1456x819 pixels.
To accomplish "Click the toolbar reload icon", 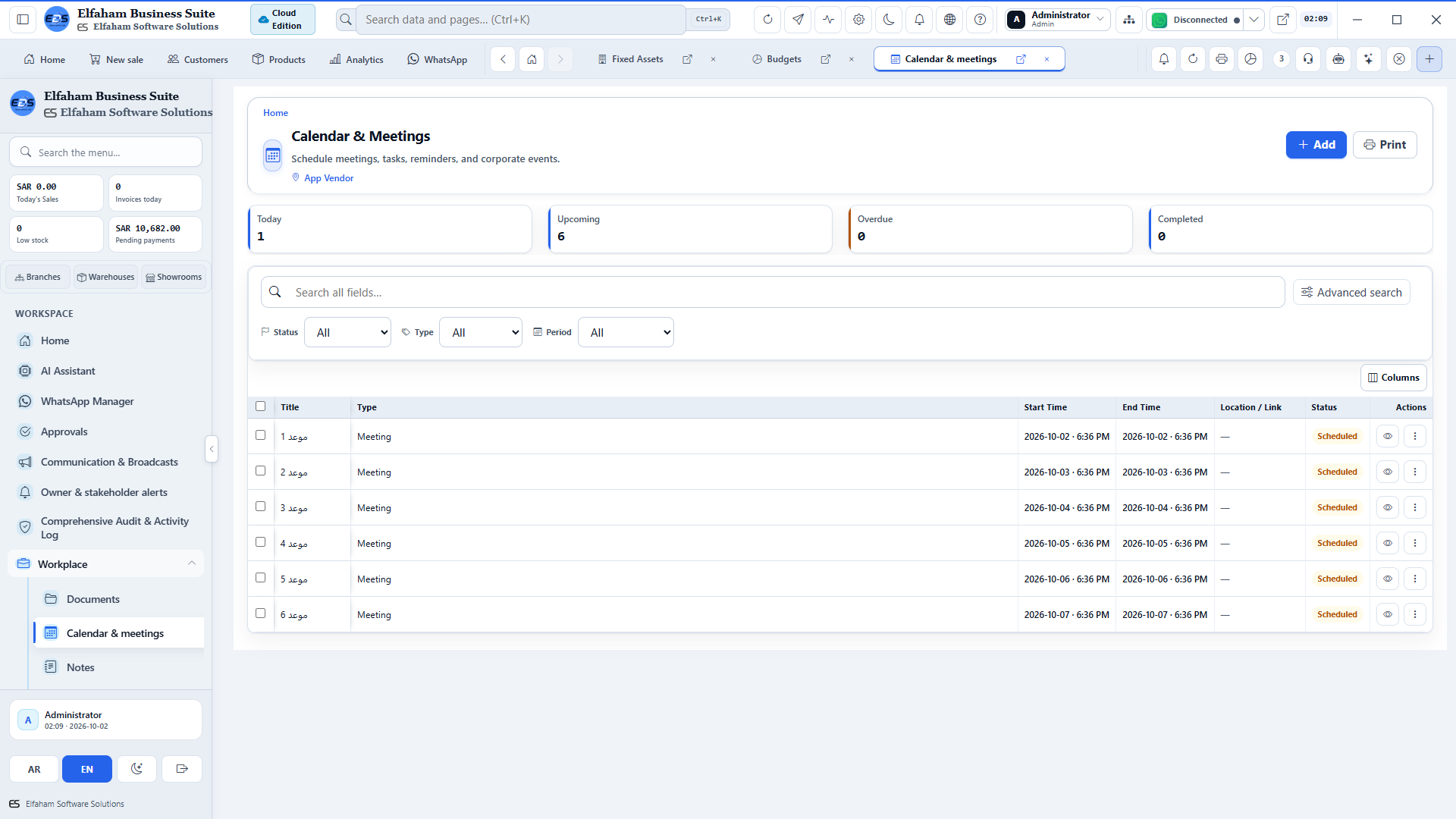I will pos(1193,59).
